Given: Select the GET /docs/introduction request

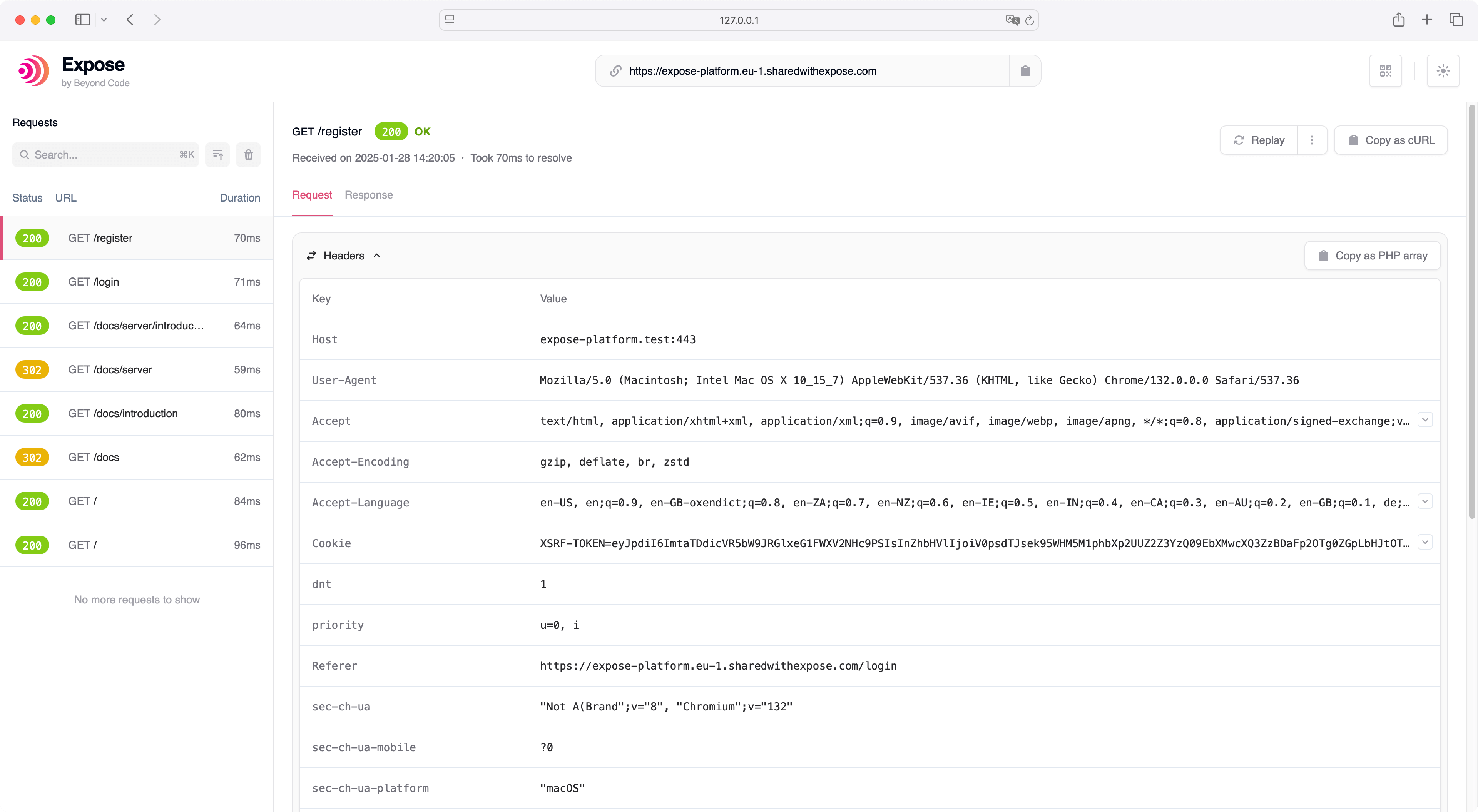Looking at the screenshot, I should [x=137, y=413].
